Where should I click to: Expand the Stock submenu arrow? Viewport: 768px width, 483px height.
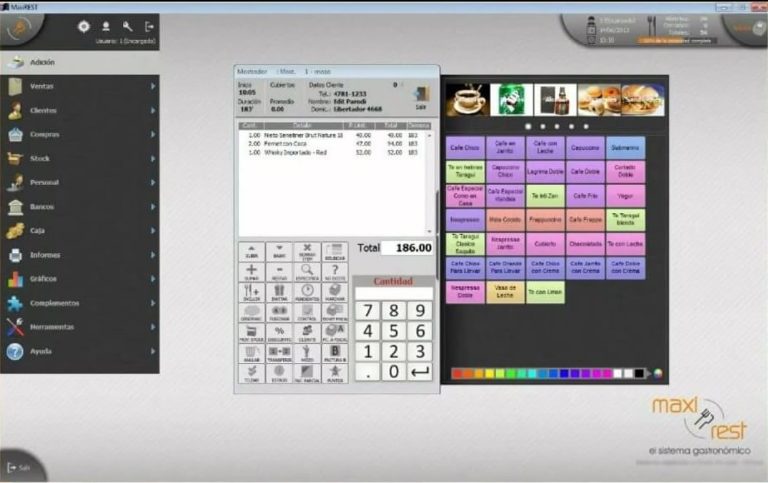tap(153, 158)
